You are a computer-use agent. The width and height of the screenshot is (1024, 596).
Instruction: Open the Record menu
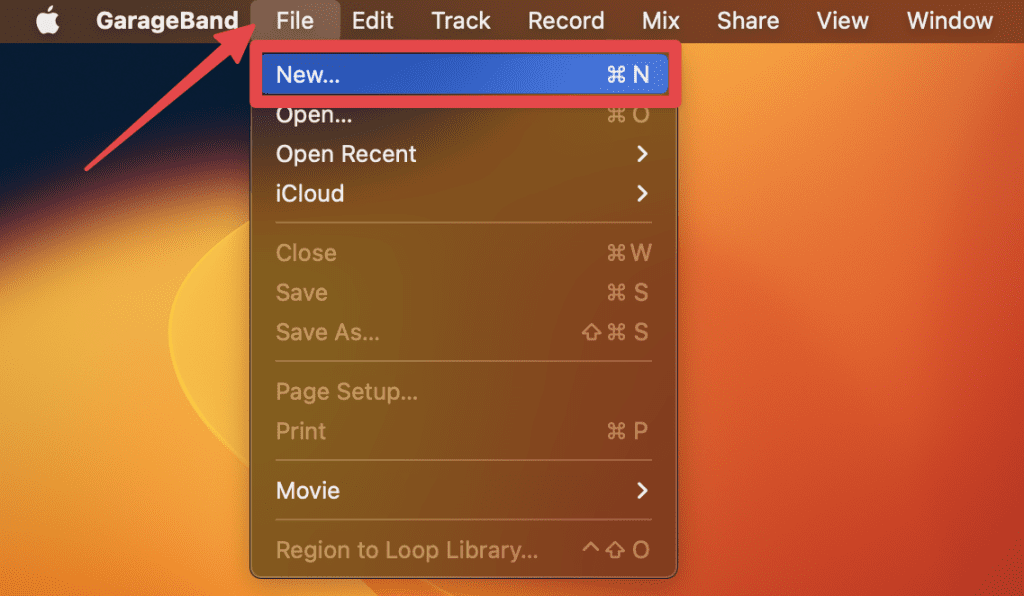coord(566,20)
